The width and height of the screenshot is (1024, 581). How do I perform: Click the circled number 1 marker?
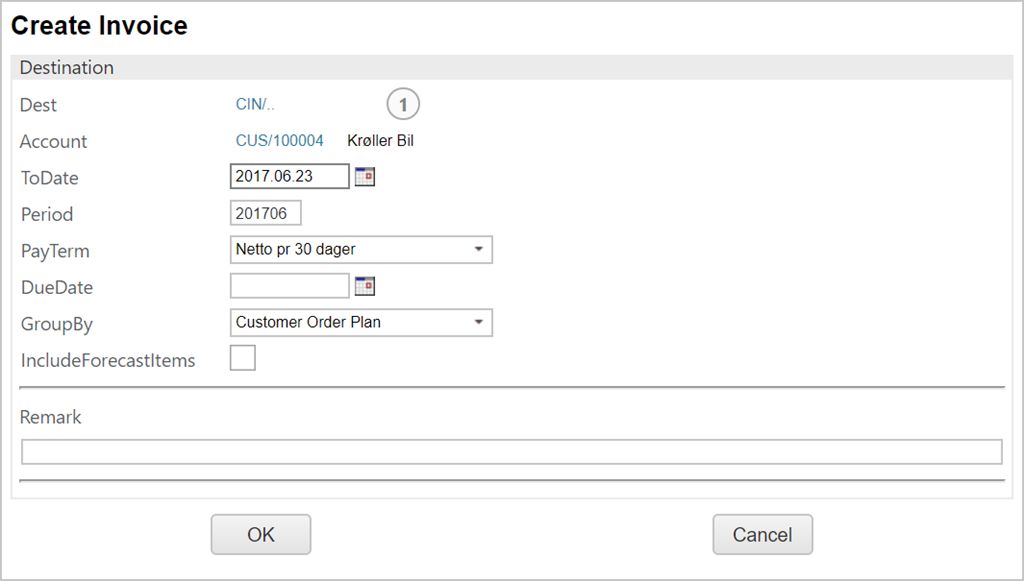click(403, 104)
